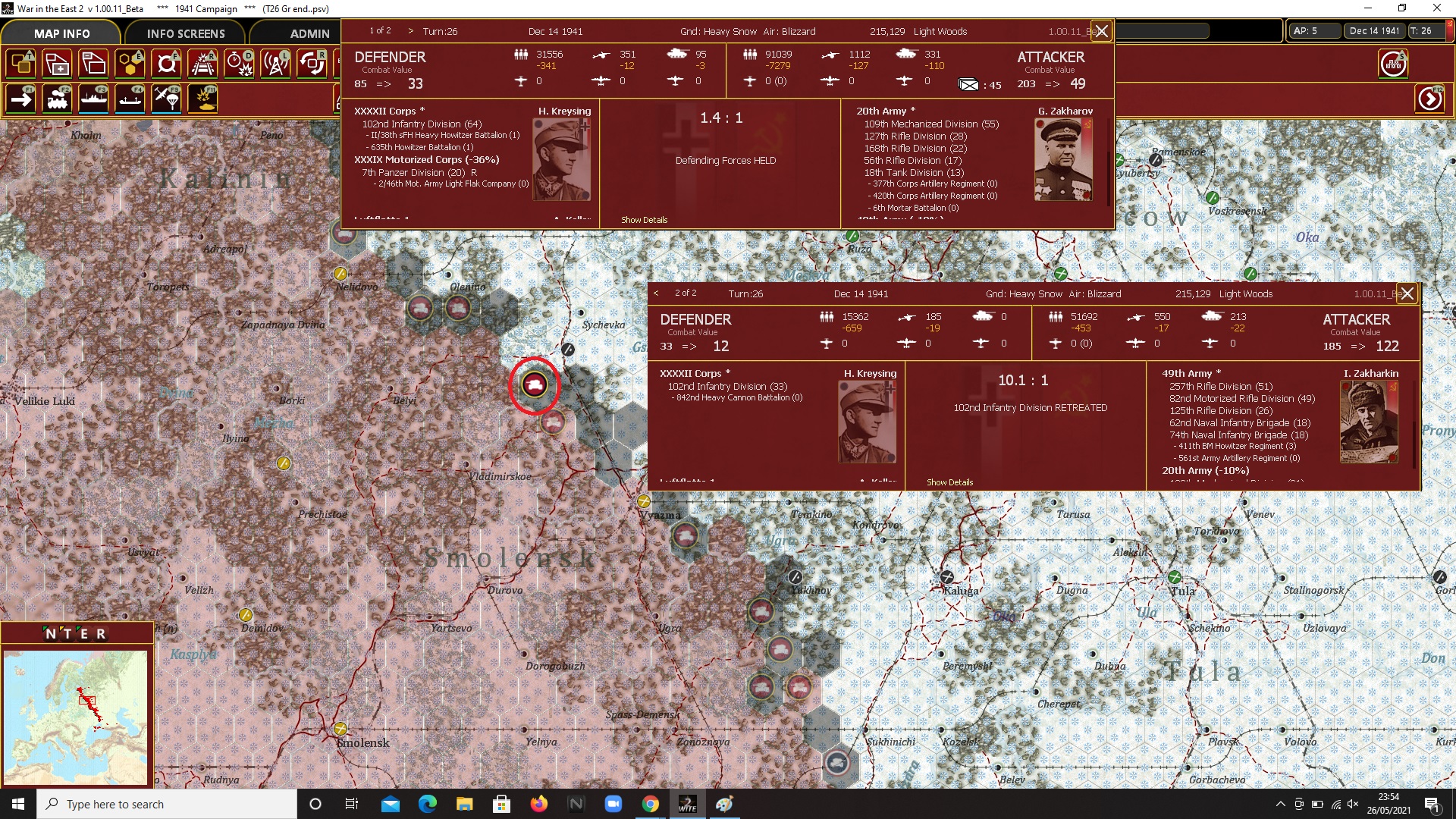The height and width of the screenshot is (819, 1456).
Task: Open the MAP INFO tab
Action: (x=61, y=33)
